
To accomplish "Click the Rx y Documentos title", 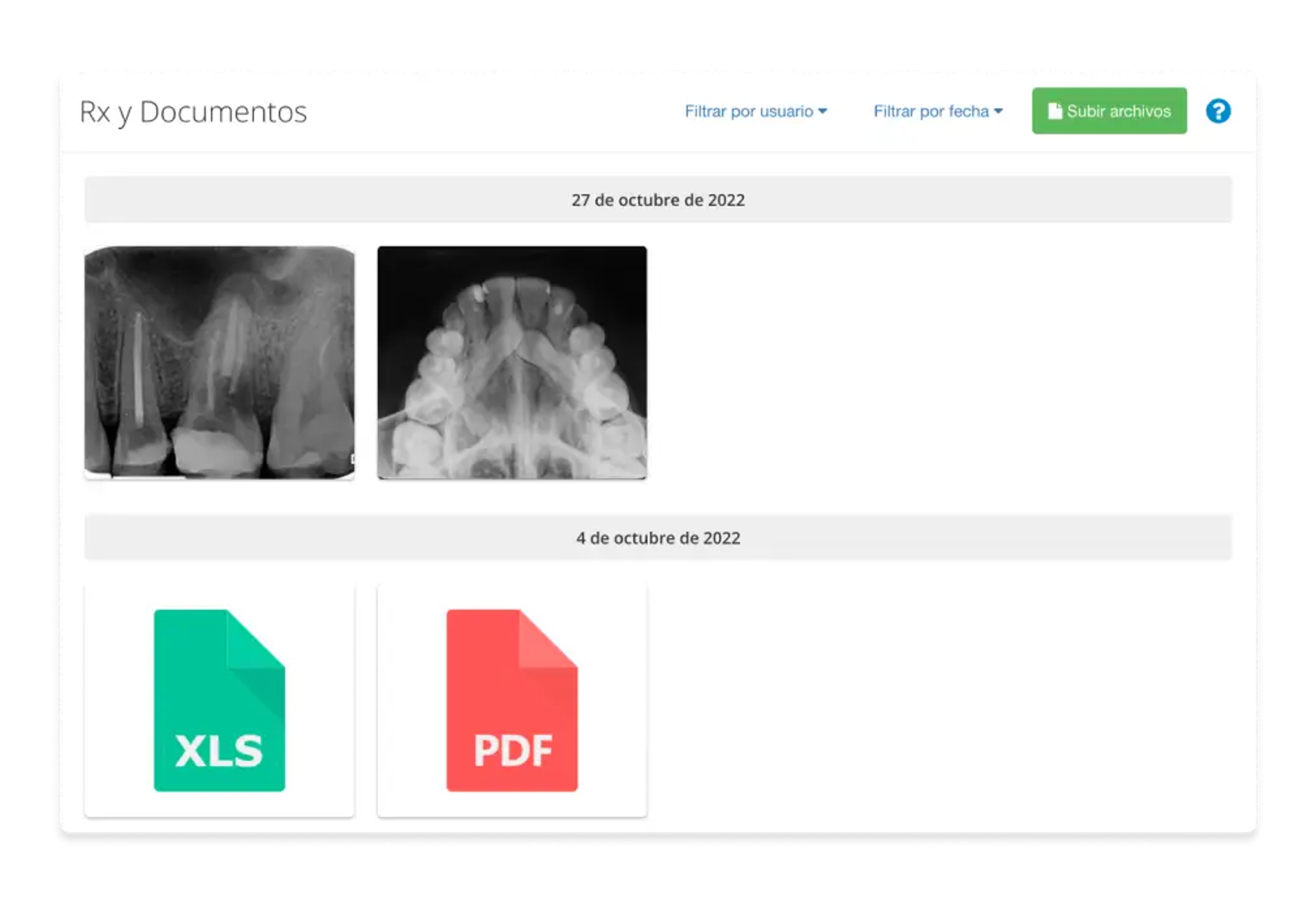I will coord(193,112).
